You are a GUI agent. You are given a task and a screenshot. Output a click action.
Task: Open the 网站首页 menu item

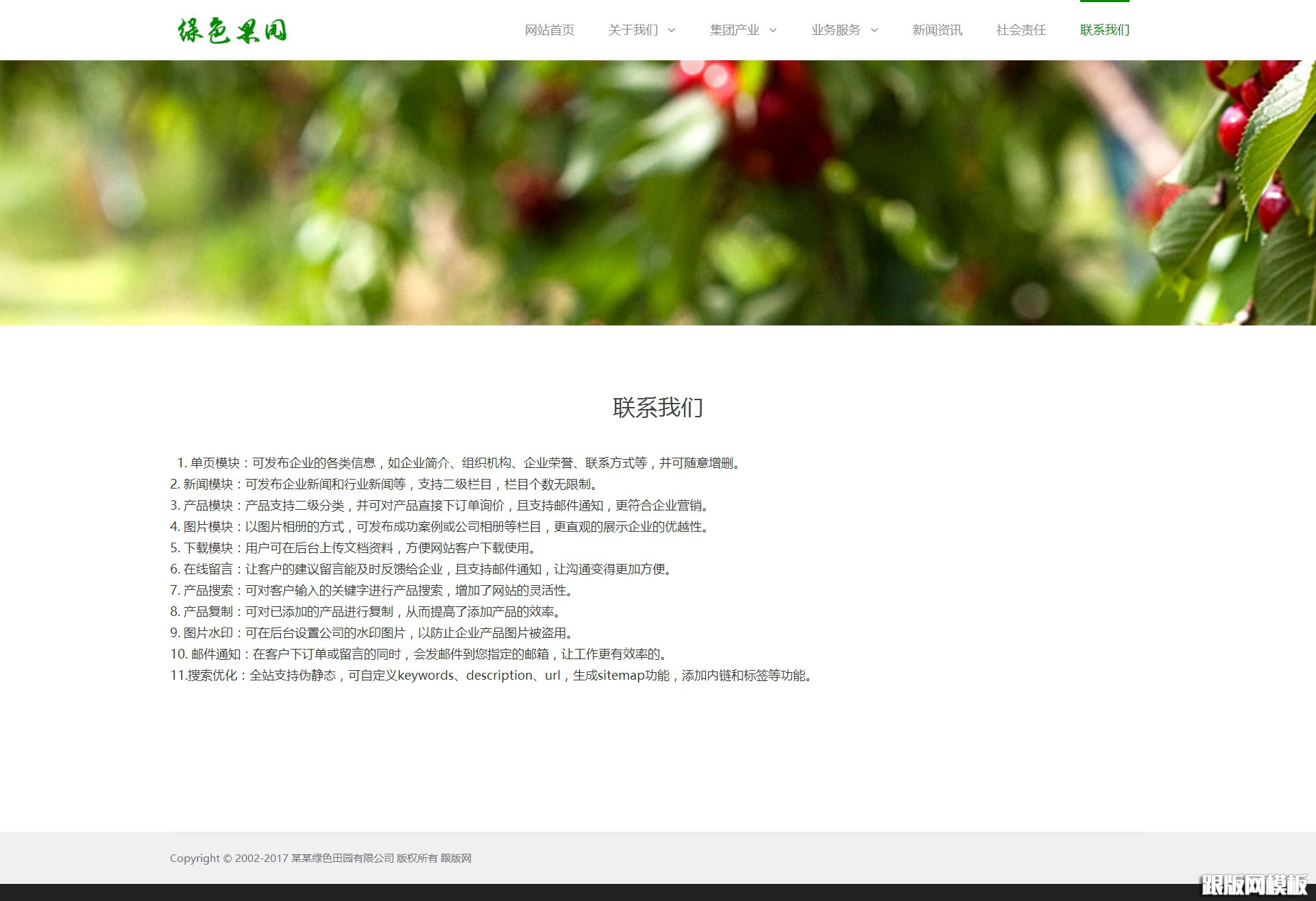[550, 30]
